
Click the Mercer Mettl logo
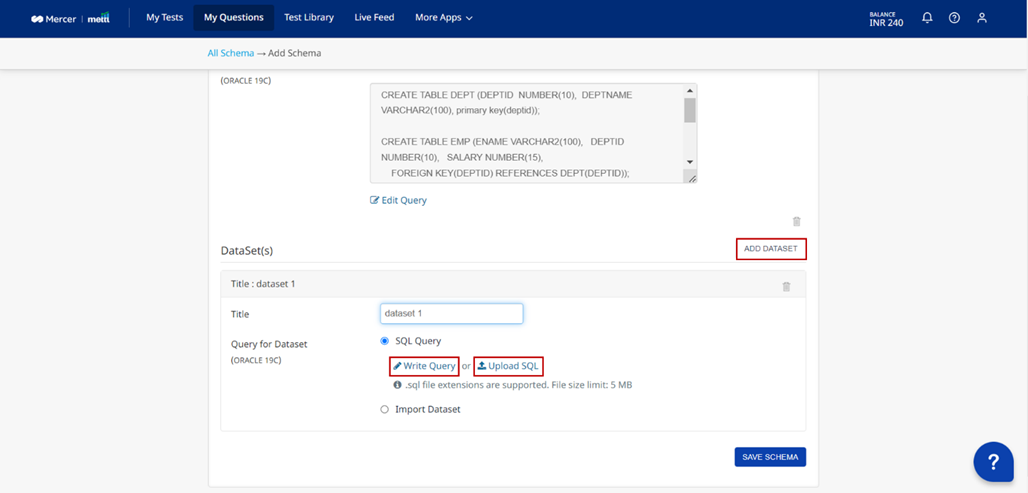(70, 18)
